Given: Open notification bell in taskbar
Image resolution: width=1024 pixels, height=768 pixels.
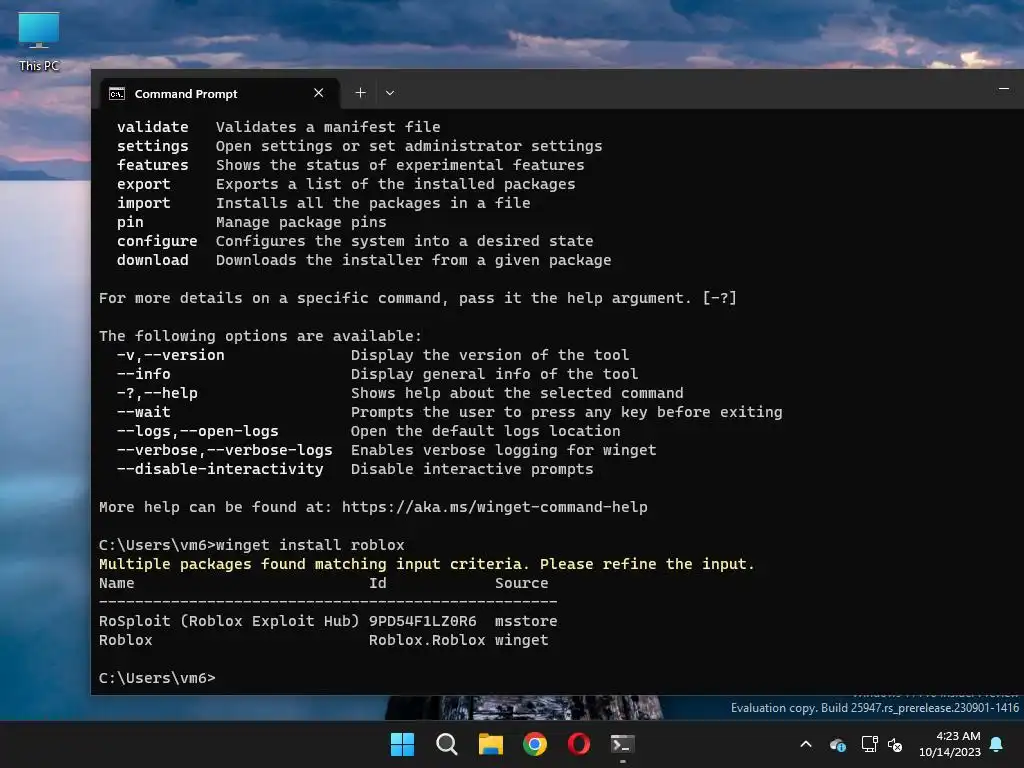Looking at the screenshot, I should click(996, 744).
